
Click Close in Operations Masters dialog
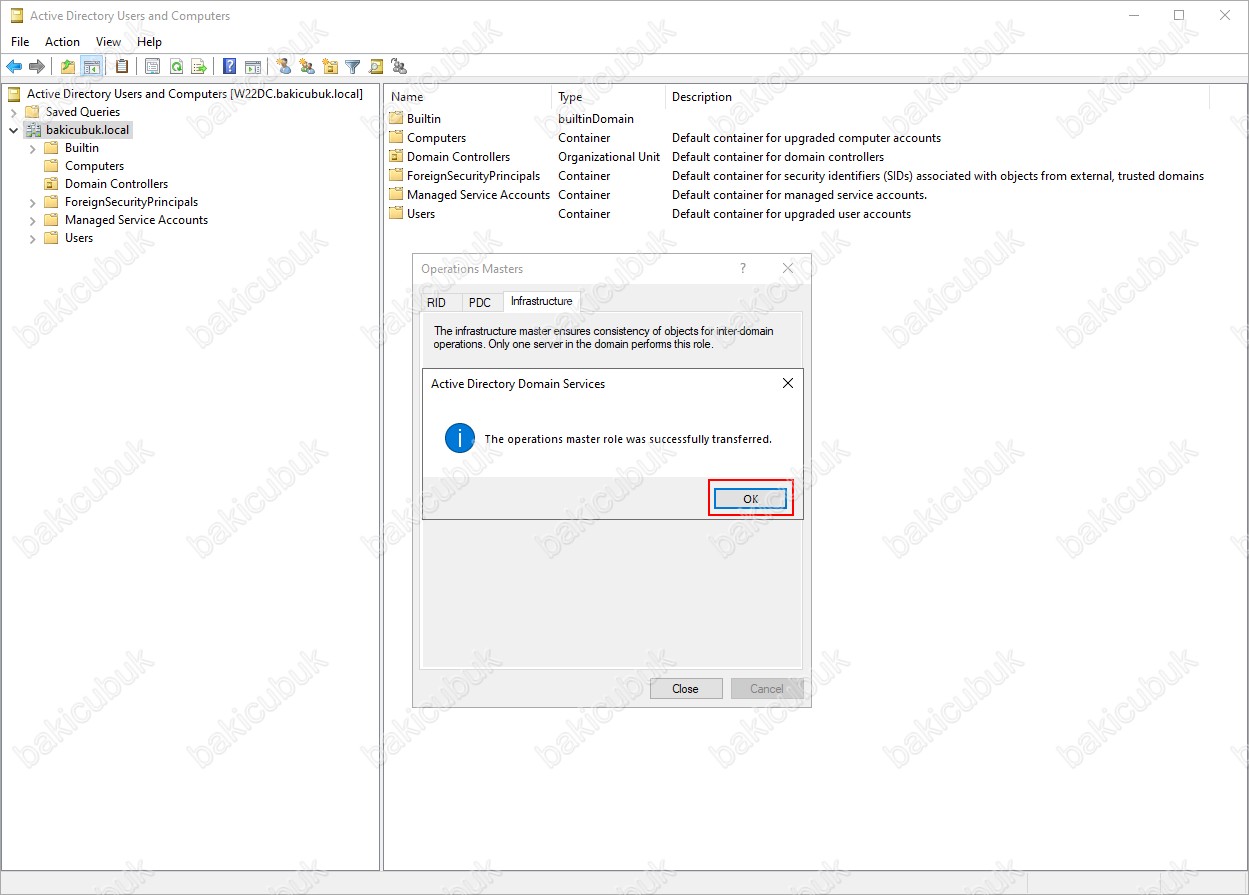(x=686, y=689)
